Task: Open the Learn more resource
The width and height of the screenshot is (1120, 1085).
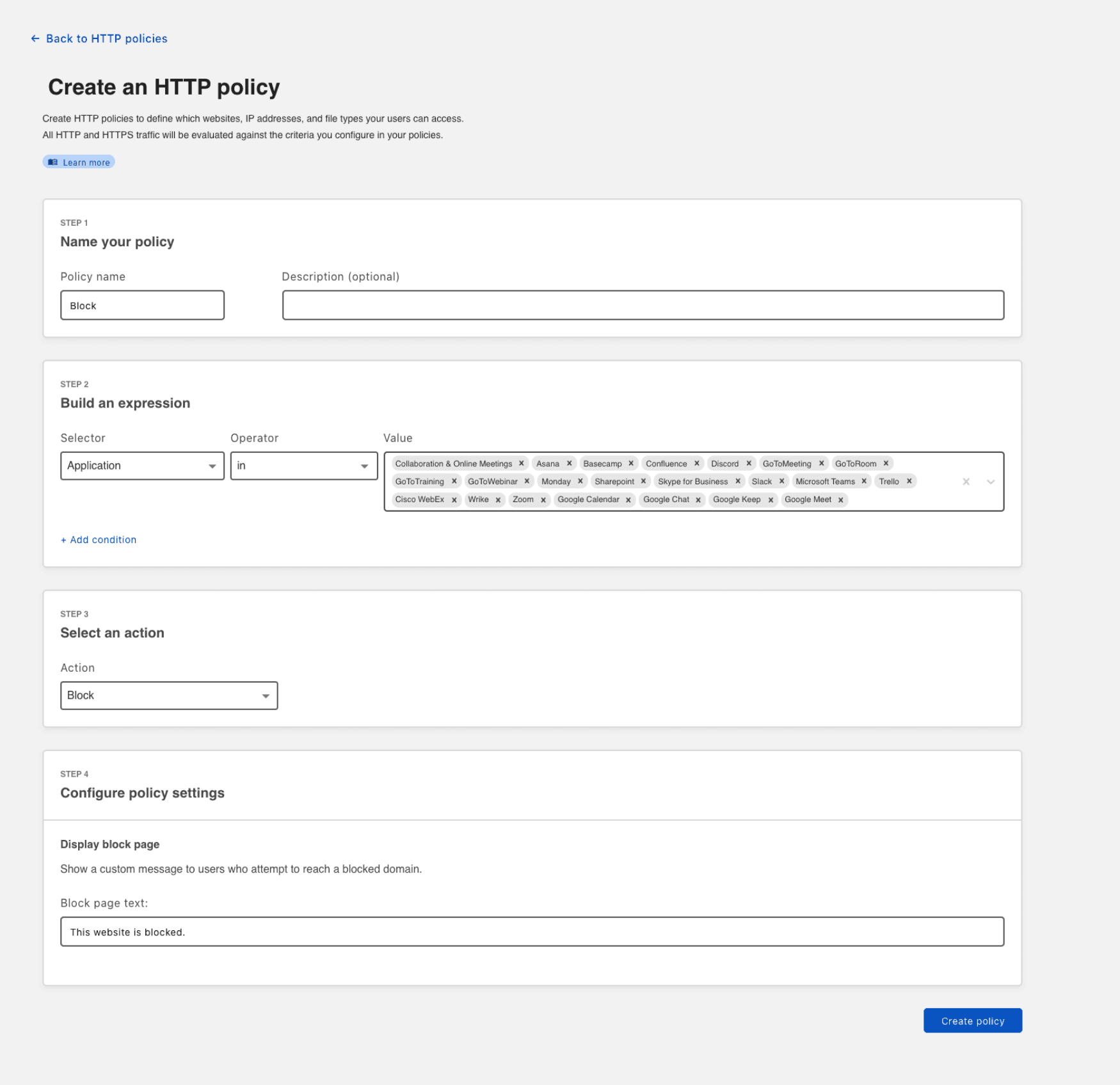Action: coord(77,162)
